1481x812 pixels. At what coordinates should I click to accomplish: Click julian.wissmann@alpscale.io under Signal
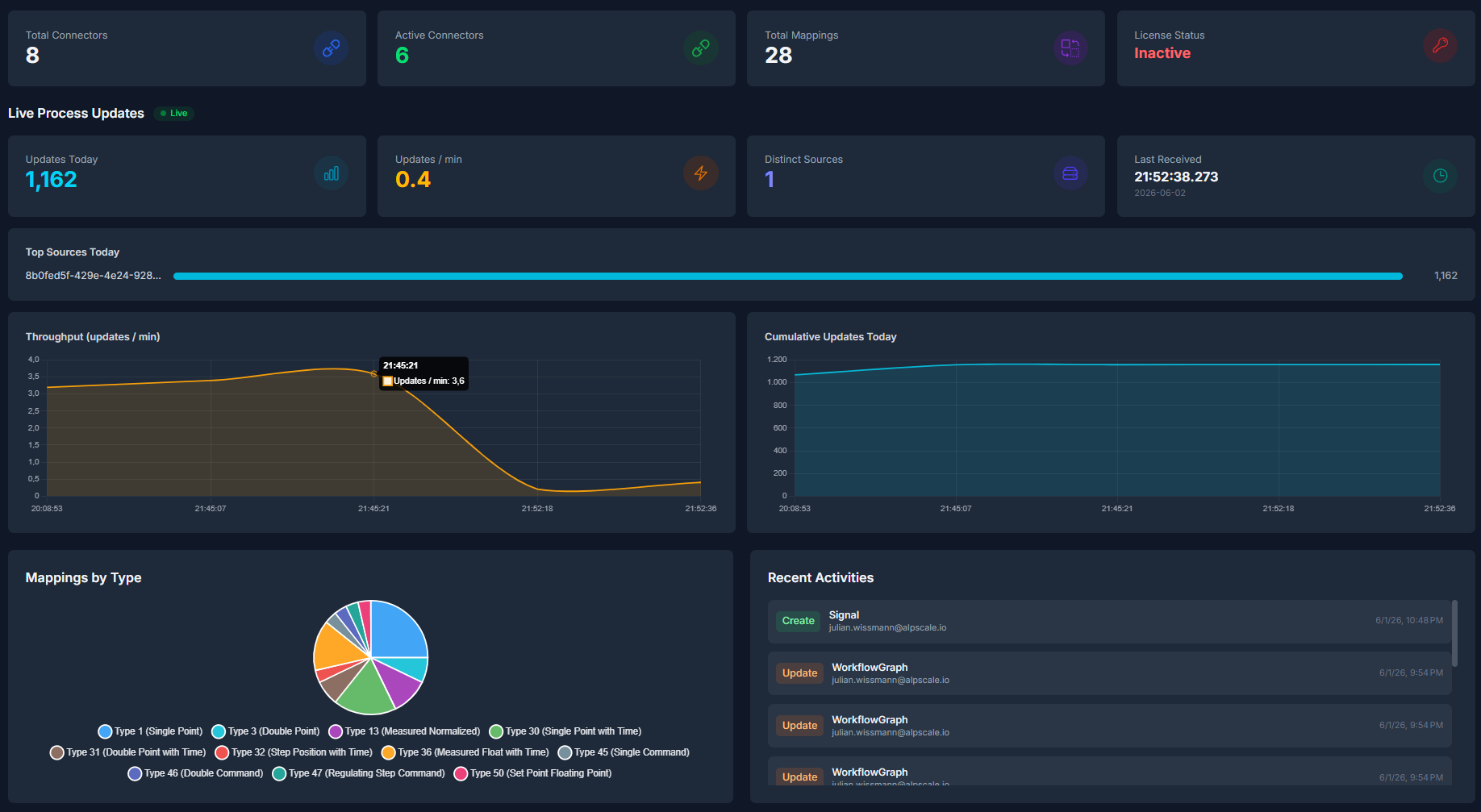887,627
